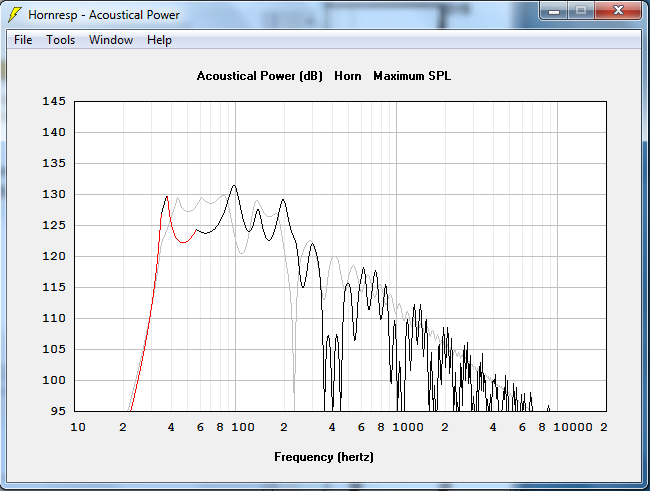Viewport: 650px width, 491px height.
Task: Click the 100 label on frequency axis
Action: pyautogui.click(x=243, y=427)
